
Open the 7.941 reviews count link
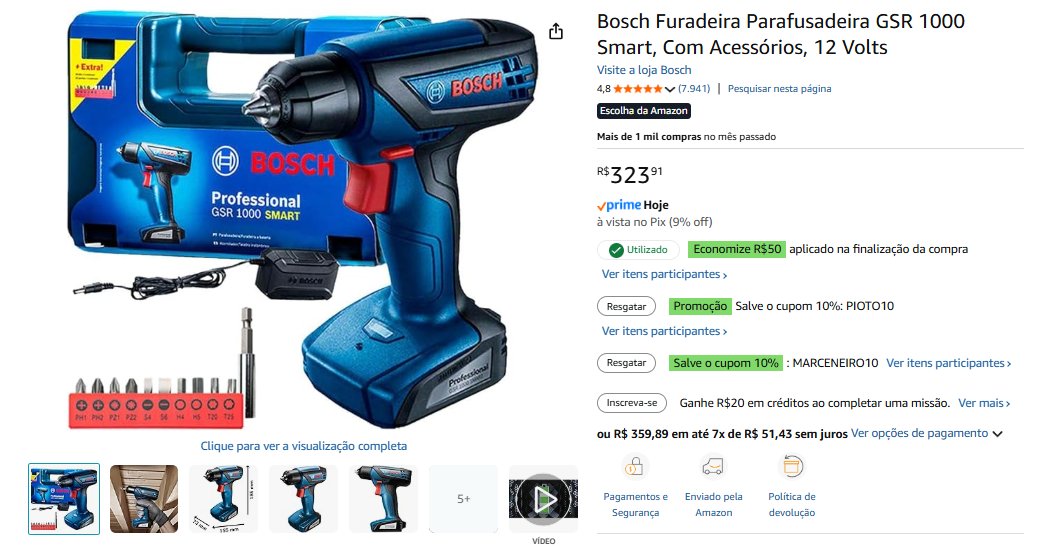(x=694, y=89)
